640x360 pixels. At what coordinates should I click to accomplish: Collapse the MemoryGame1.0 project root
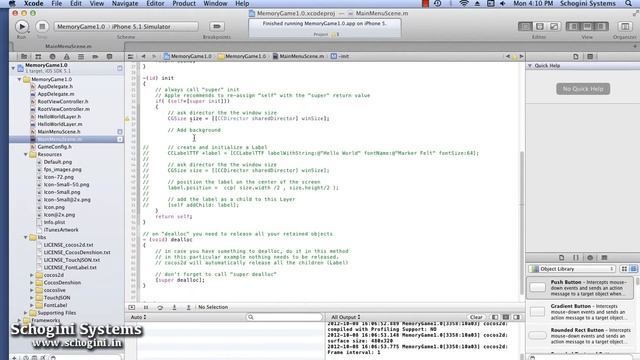pyautogui.click(x=13, y=68)
